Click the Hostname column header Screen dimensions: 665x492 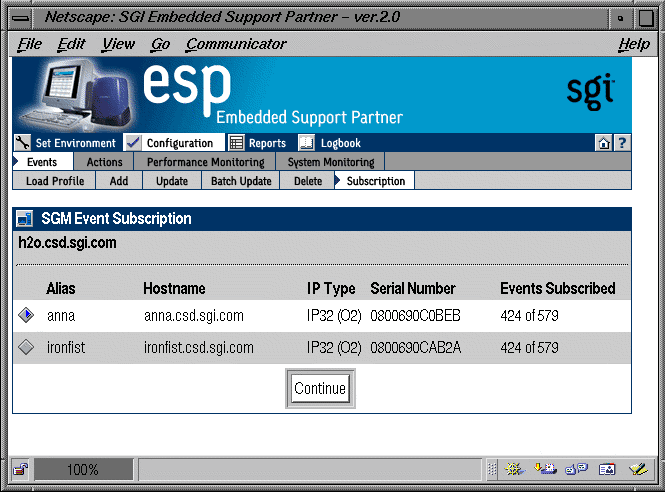click(x=174, y=289)
